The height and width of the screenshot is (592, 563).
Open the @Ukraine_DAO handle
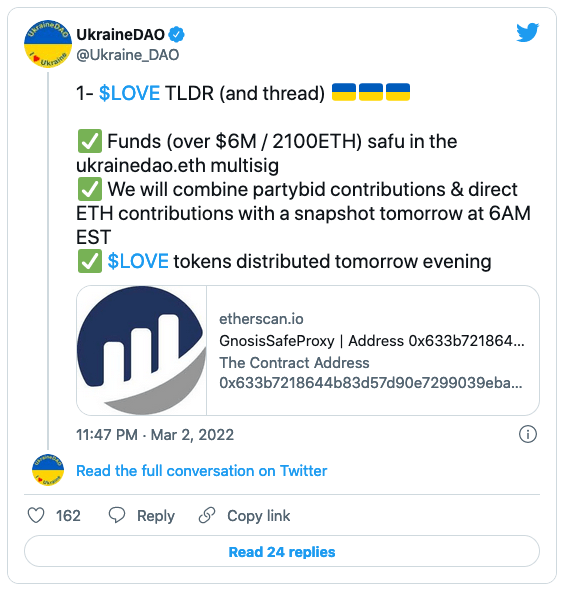tap(128, 55)
